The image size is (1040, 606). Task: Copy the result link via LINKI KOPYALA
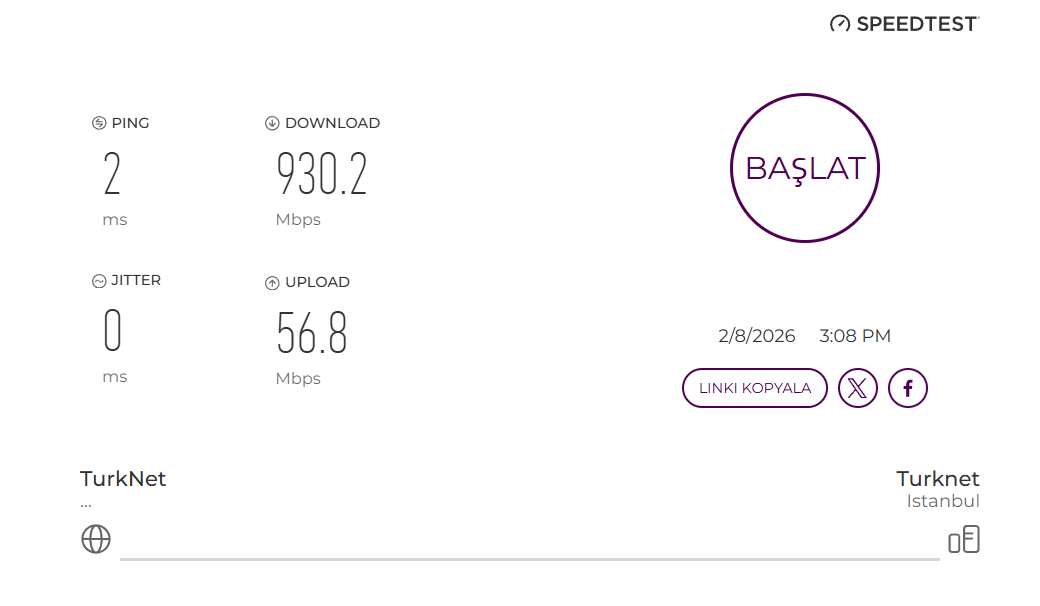pyautogui.click(x=755, y=388)
